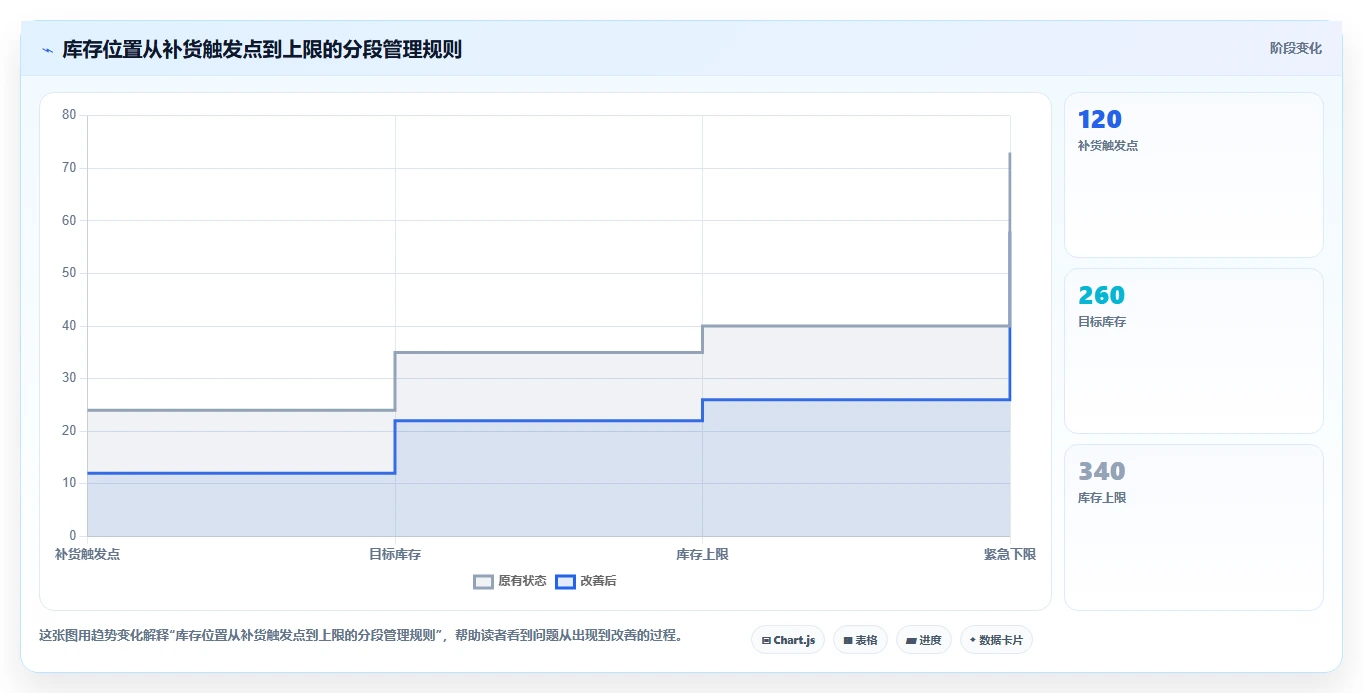This screenshot has width=1363, height=693.
Task: Click the 340 库存上限 card value
Action: (x=1101, y=472)
